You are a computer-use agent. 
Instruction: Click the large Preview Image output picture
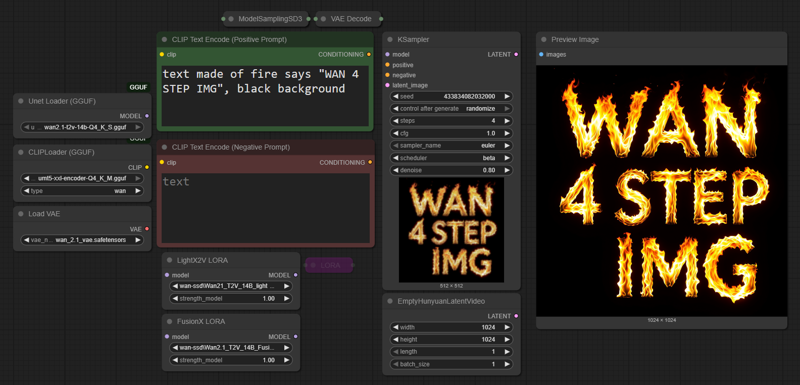(x=662, y=191)
